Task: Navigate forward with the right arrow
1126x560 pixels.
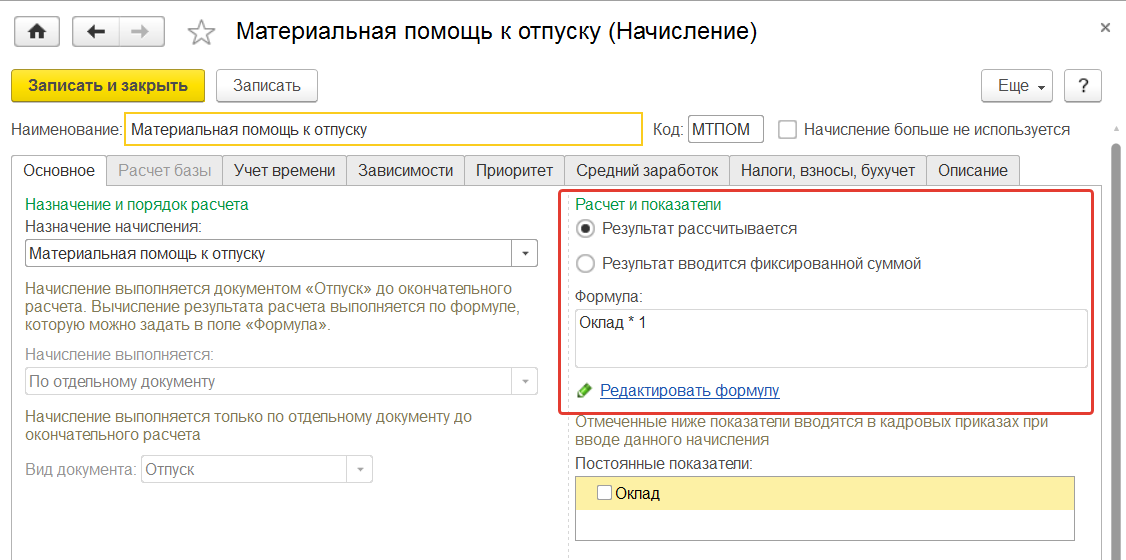Action: [141, 32]
